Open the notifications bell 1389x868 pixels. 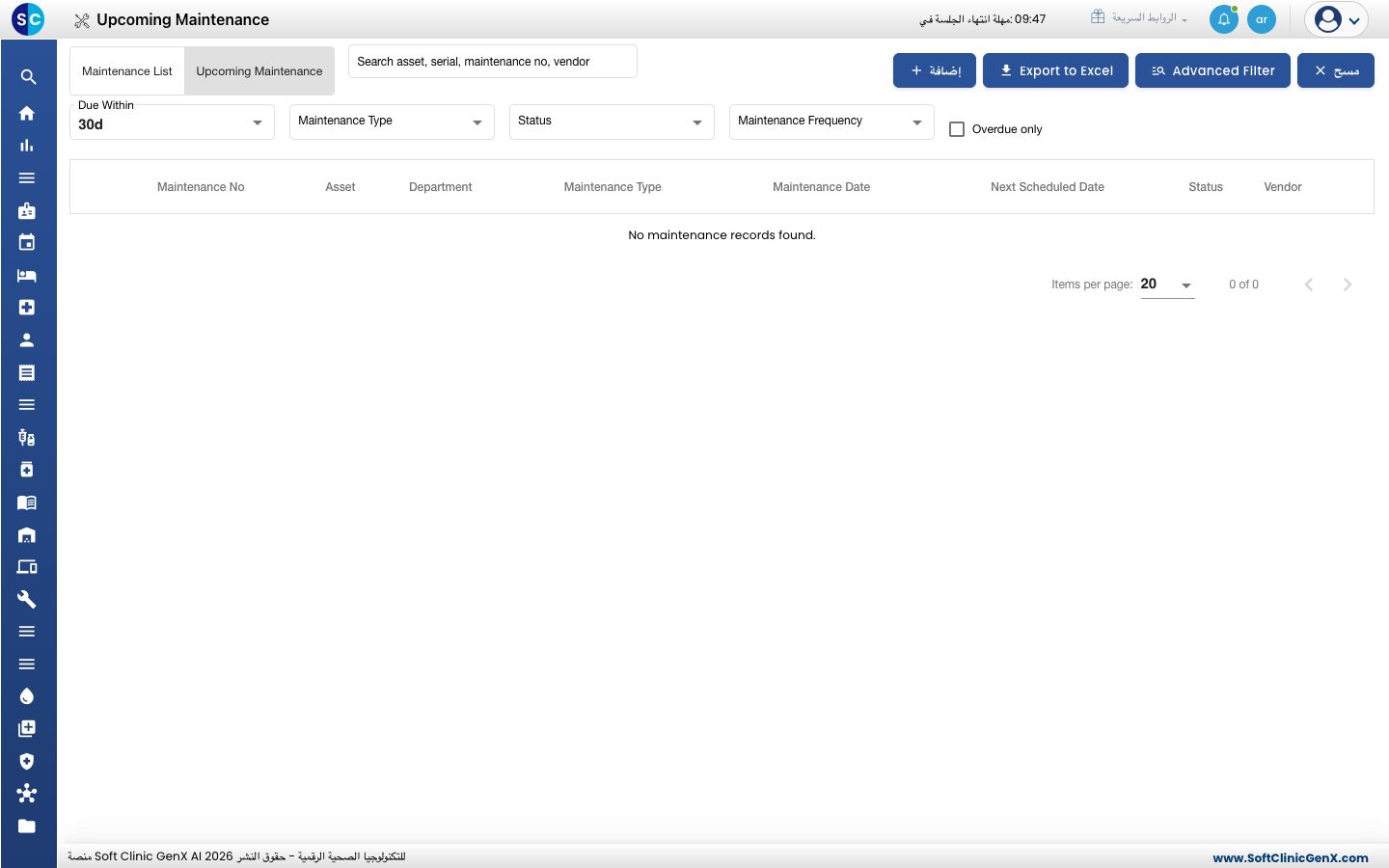1224,19
